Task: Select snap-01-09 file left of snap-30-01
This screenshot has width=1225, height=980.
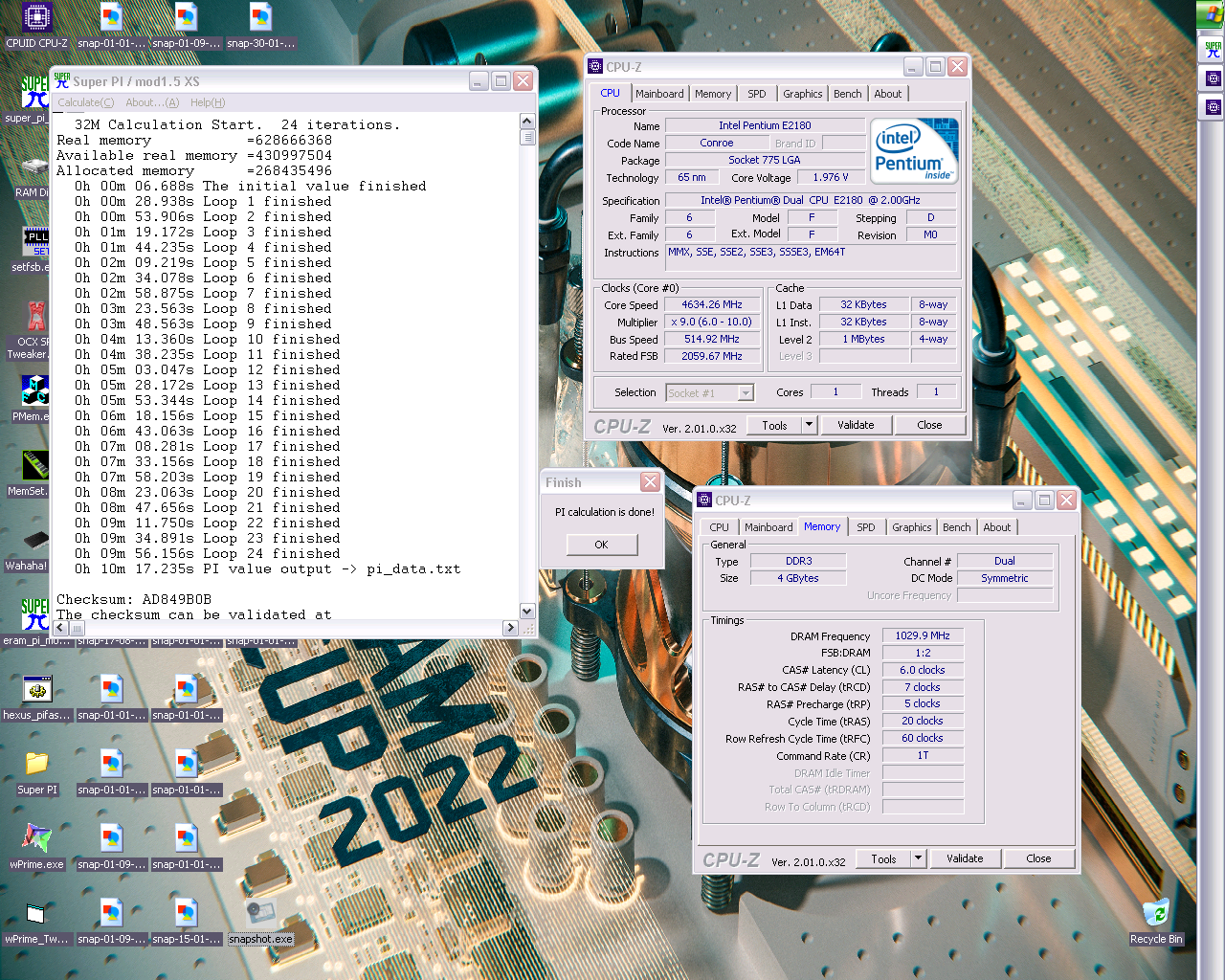Action: pos(186,26)
